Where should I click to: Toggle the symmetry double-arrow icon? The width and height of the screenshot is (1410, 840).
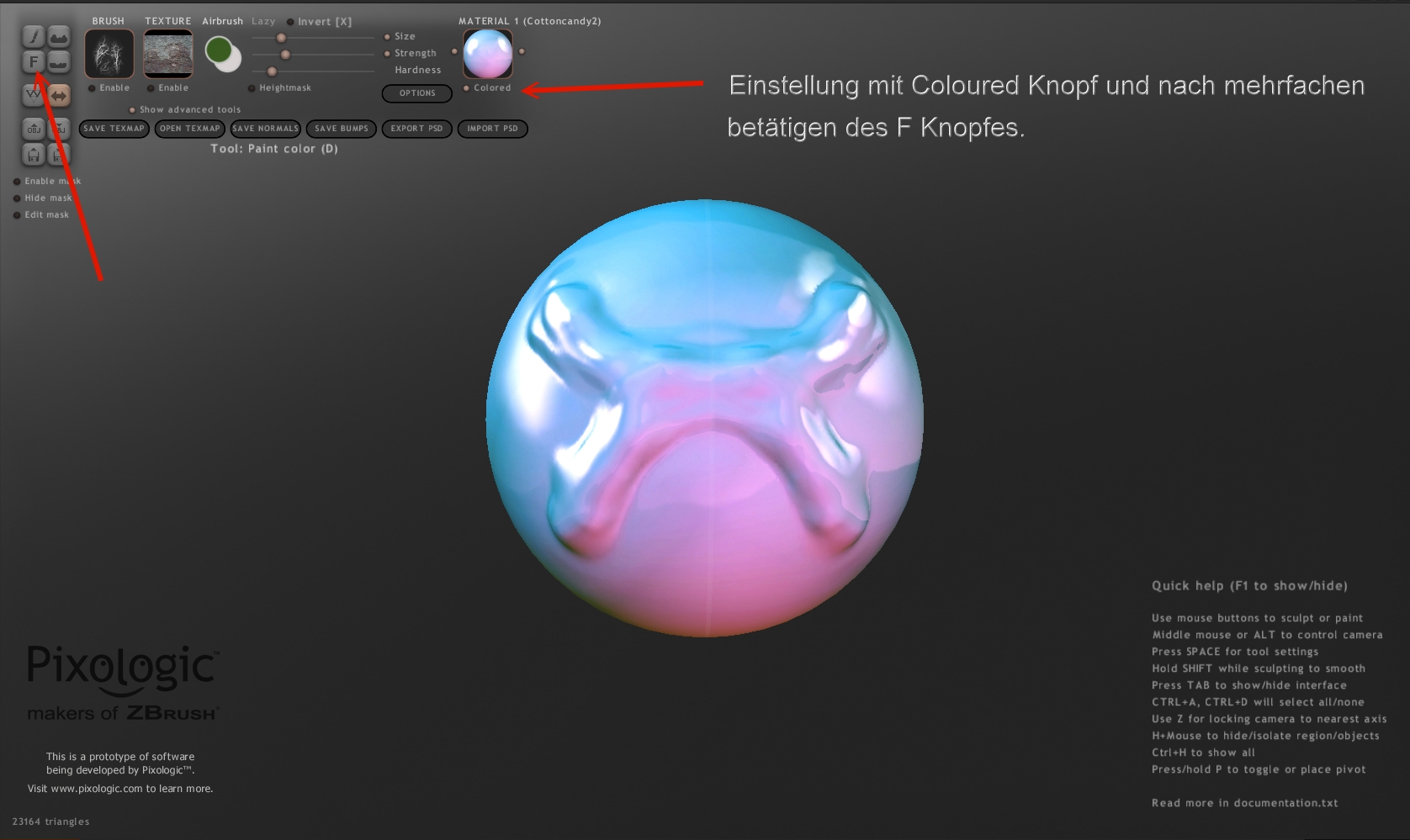(x=58, y=95)
